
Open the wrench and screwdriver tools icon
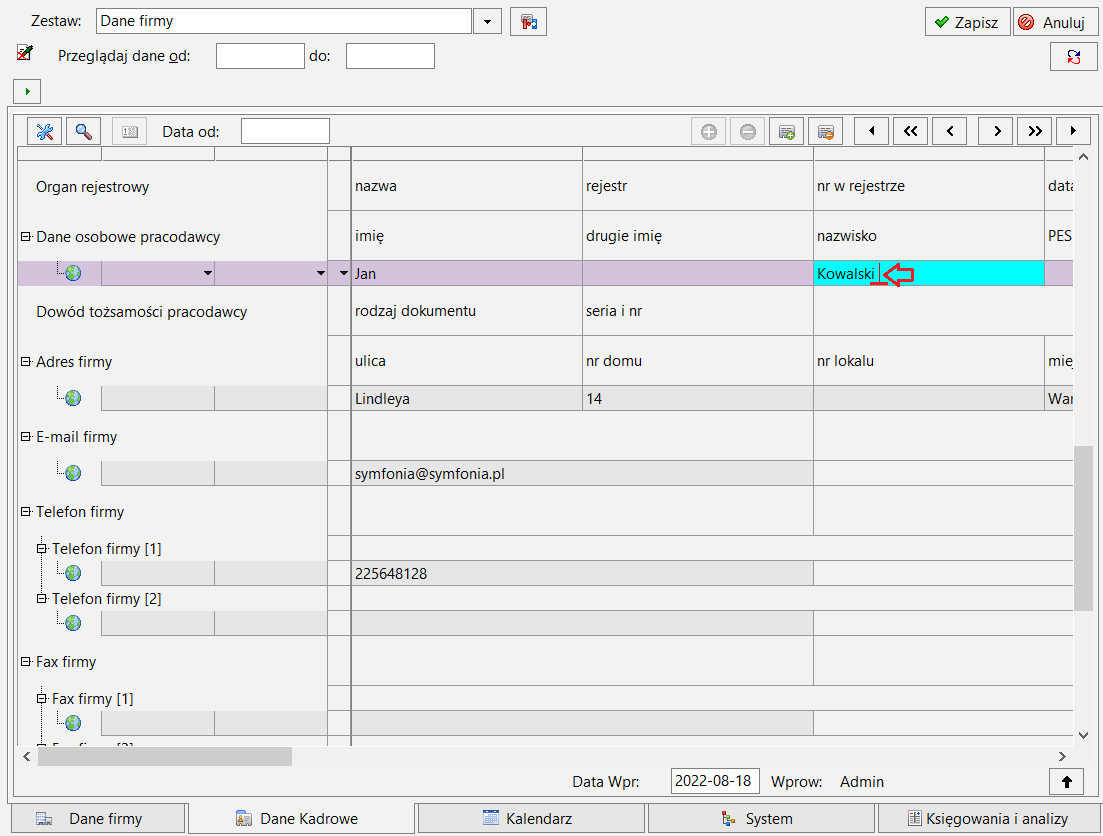click(45, 132)
